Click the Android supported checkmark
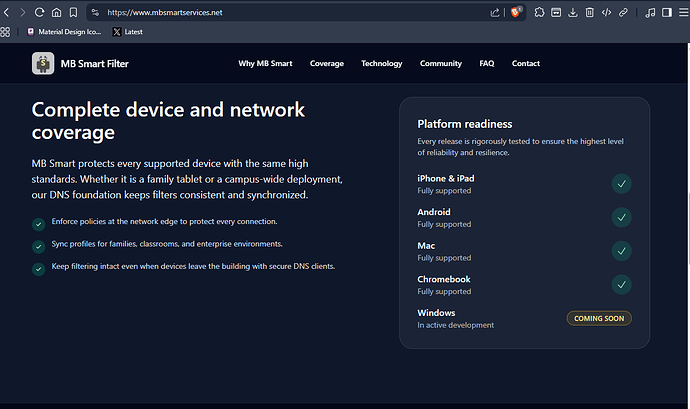The width and height of the screenshot is (690, 409). (621, 217)
